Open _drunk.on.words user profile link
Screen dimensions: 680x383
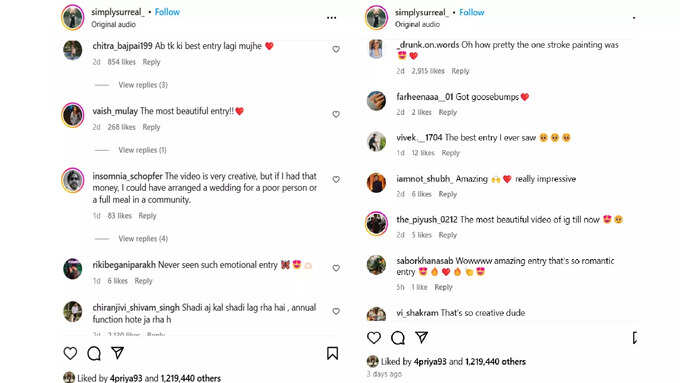point(428,45)
